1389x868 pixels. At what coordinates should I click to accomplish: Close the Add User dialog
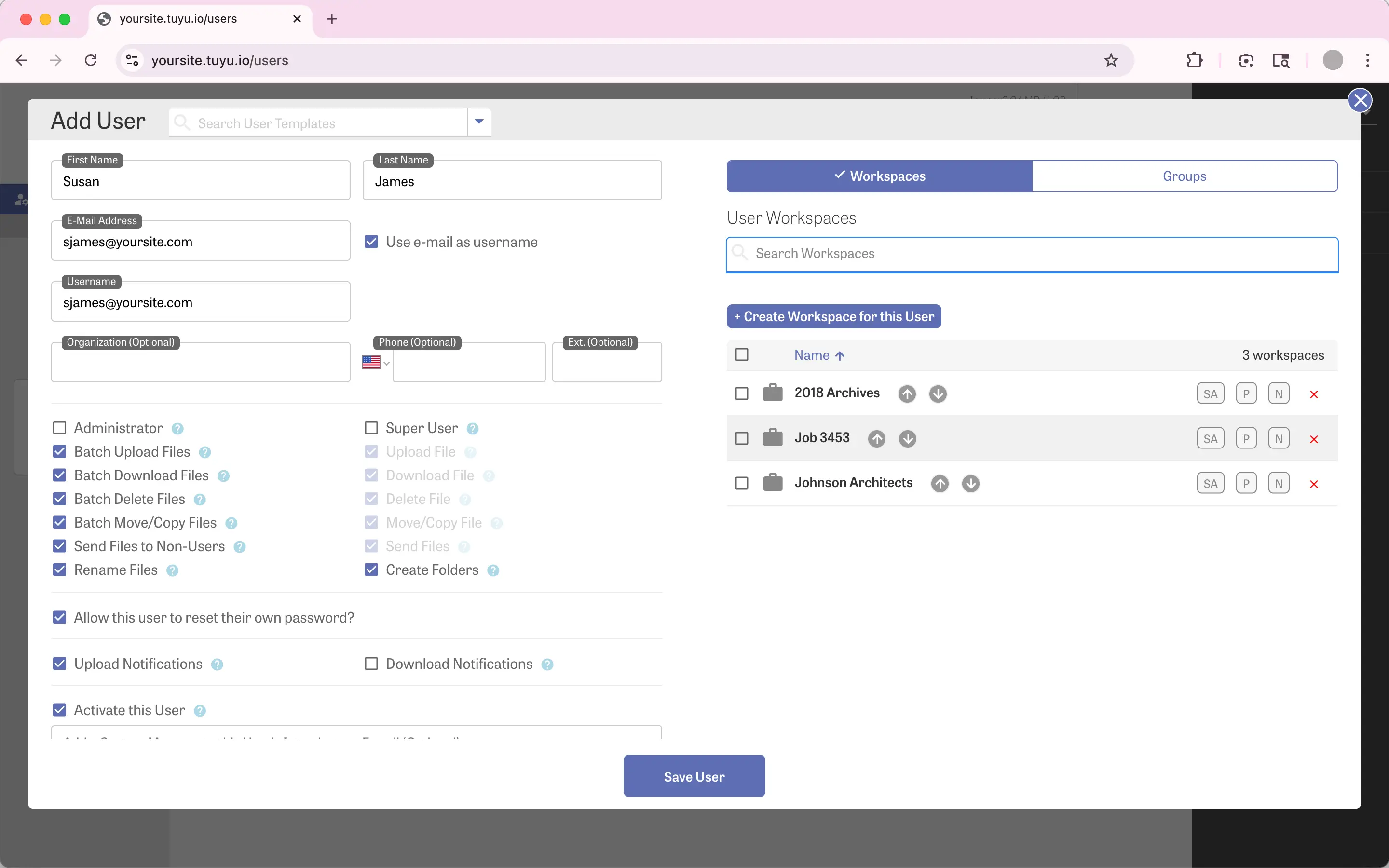[1360, 100]
